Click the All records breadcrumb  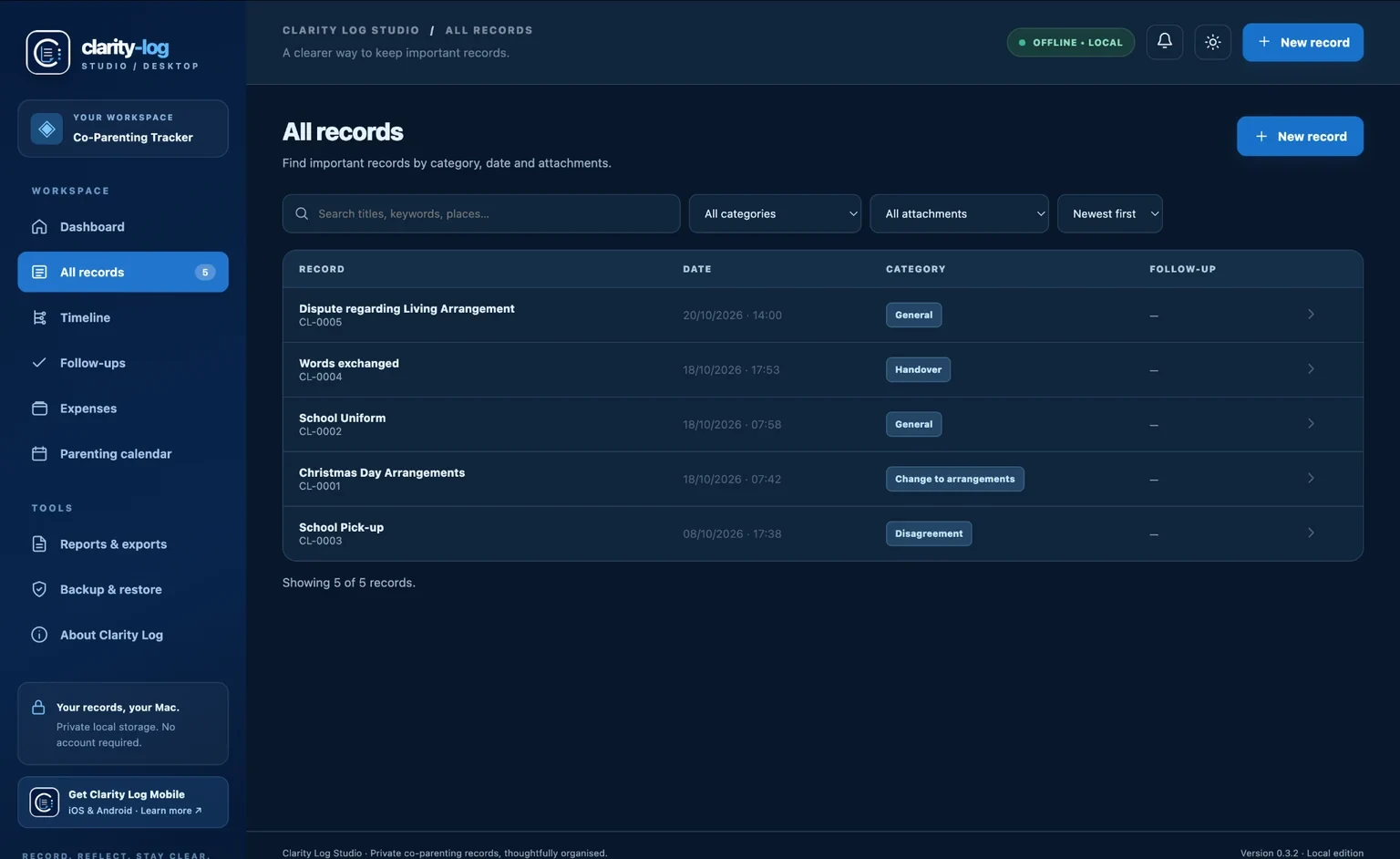(x=489, y=30)
